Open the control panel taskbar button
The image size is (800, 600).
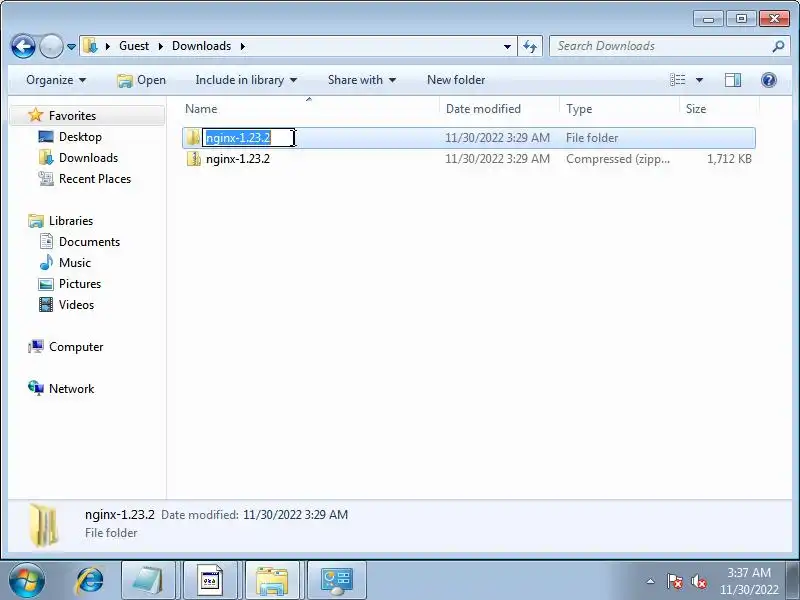tap(337, 581)
